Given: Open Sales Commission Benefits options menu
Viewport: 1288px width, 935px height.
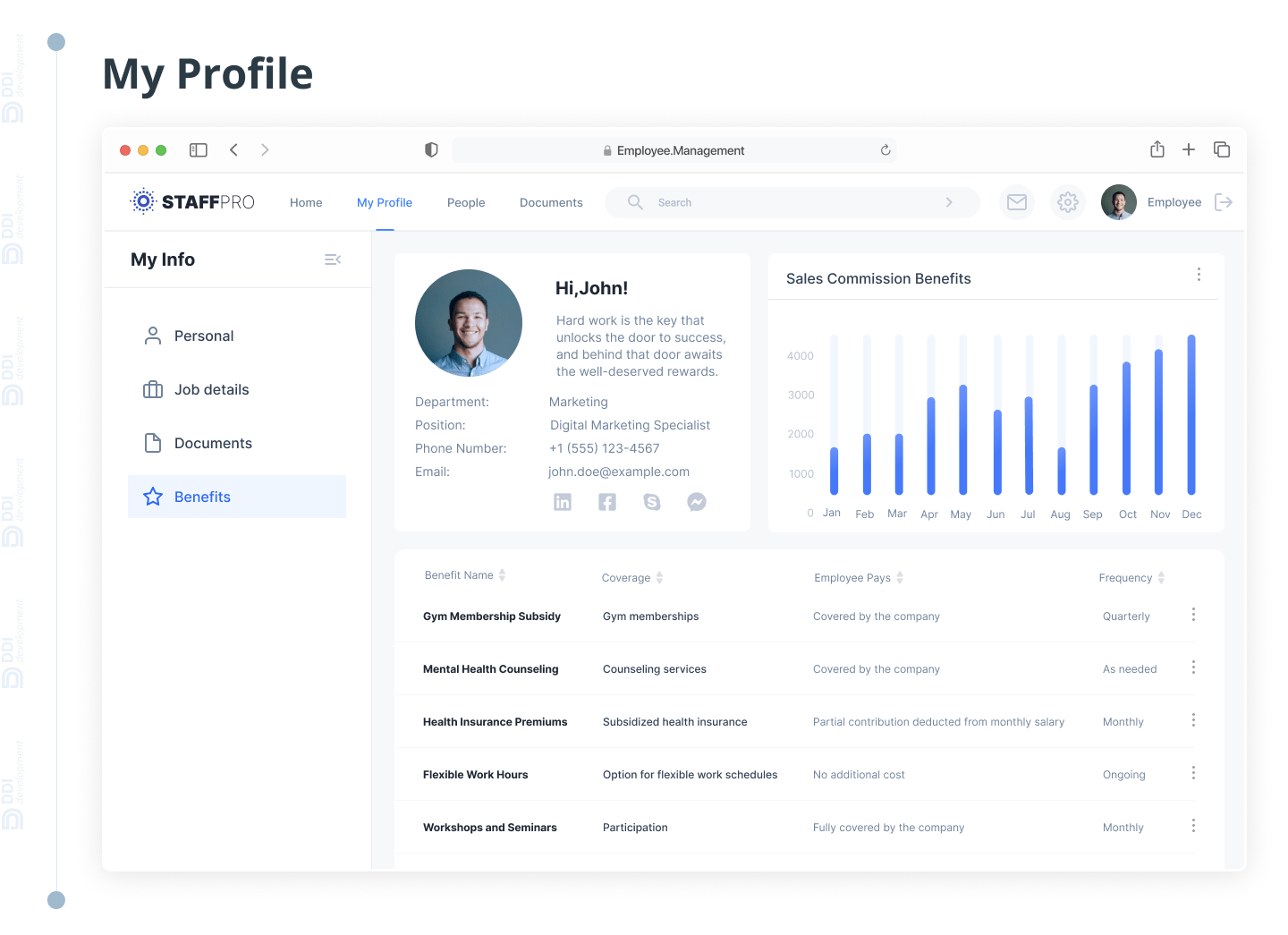Looking at the screenshot, I should 1199,275.
